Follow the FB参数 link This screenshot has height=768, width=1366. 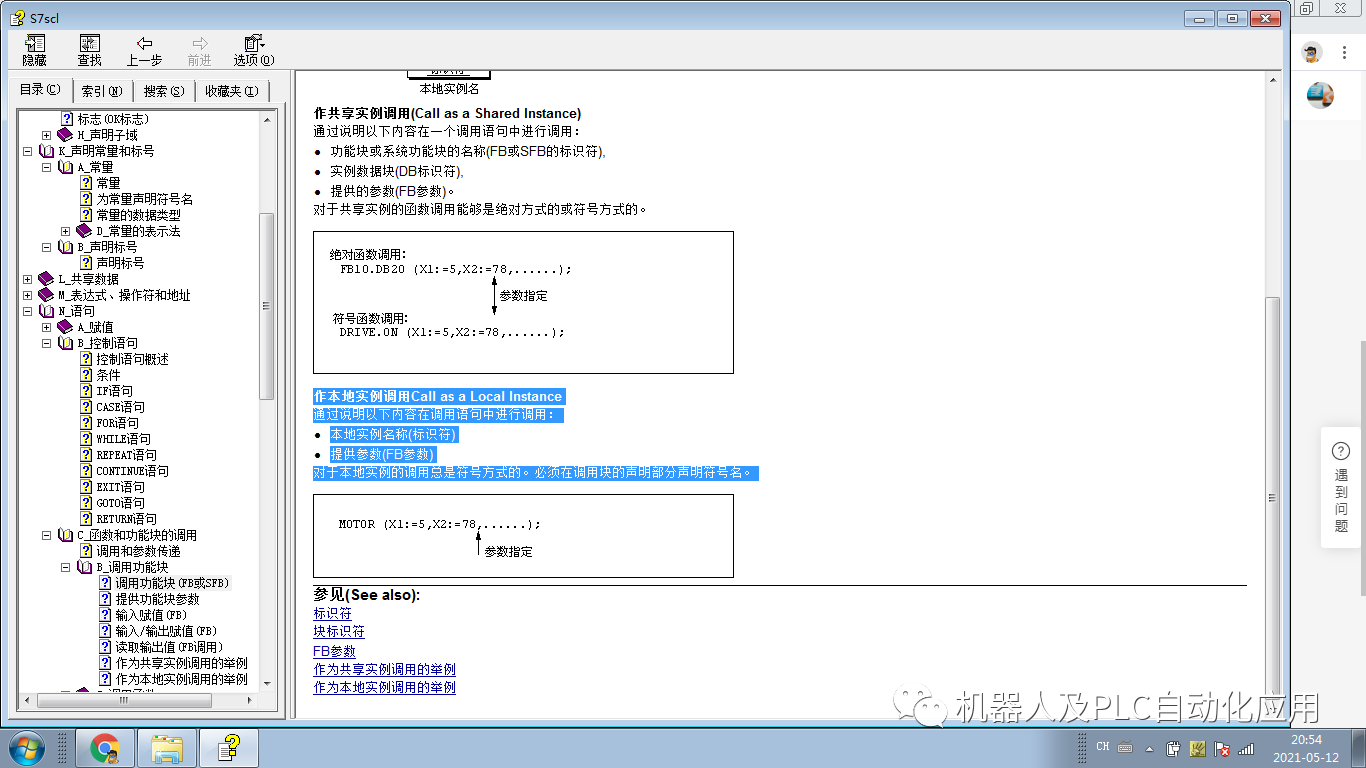click(334, 651)
